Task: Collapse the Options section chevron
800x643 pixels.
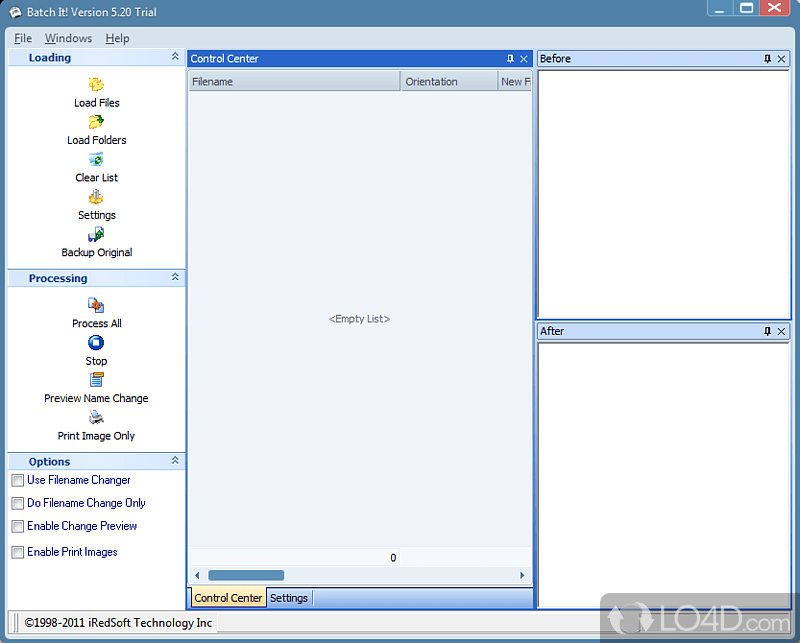Action: 175,460
